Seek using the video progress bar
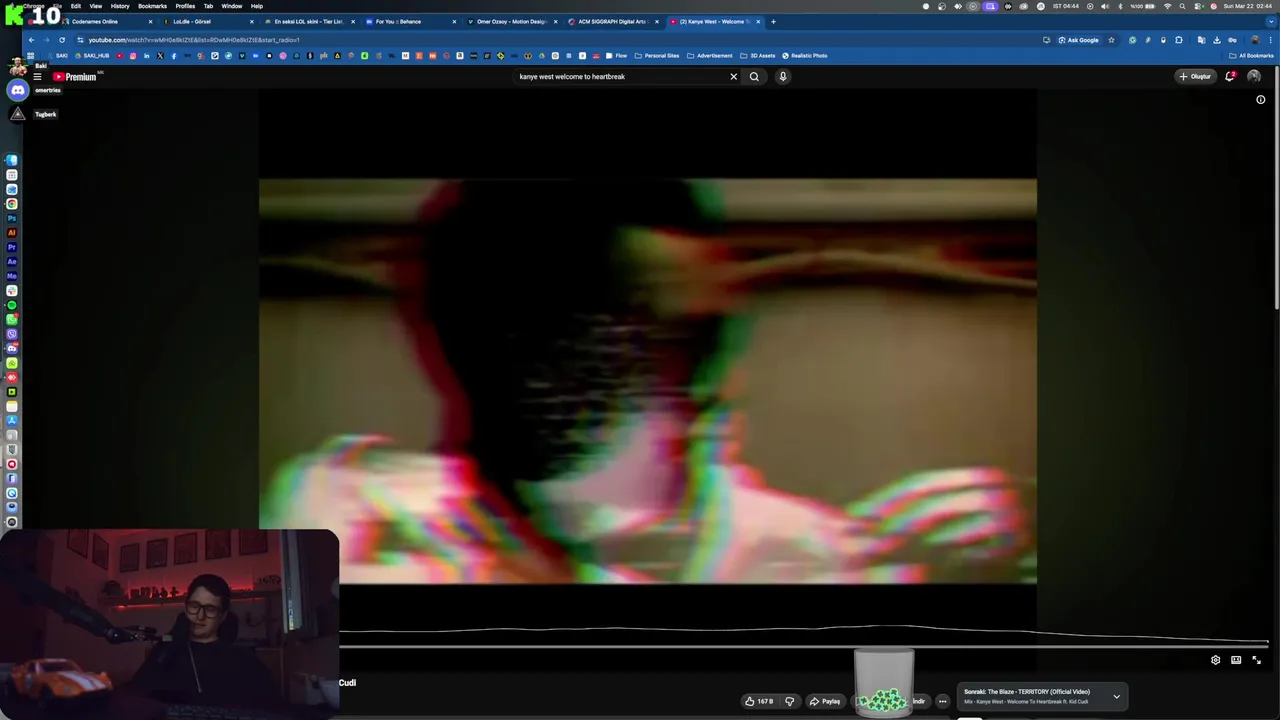Viewport: 1280px width, 720px height. (x=804, y=646)
